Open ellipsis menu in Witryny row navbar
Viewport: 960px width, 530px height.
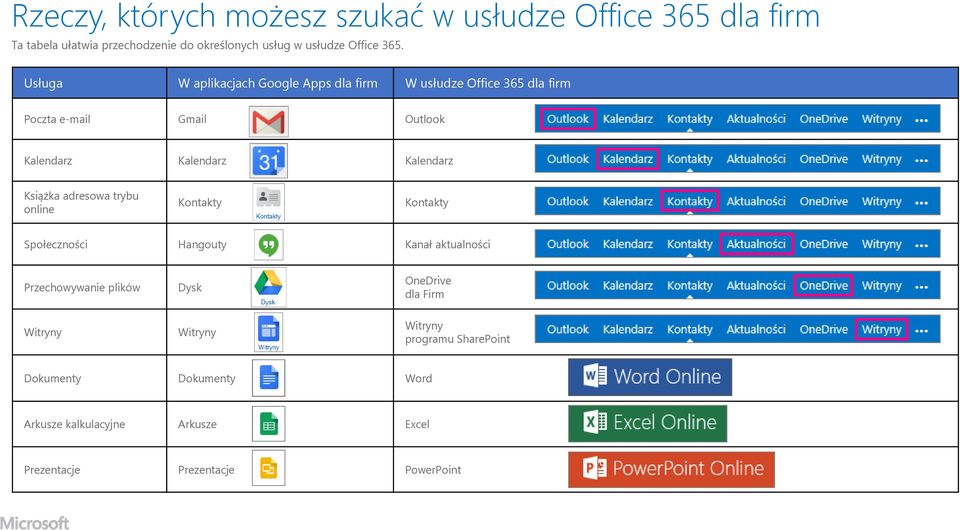[x=921, y=330]
